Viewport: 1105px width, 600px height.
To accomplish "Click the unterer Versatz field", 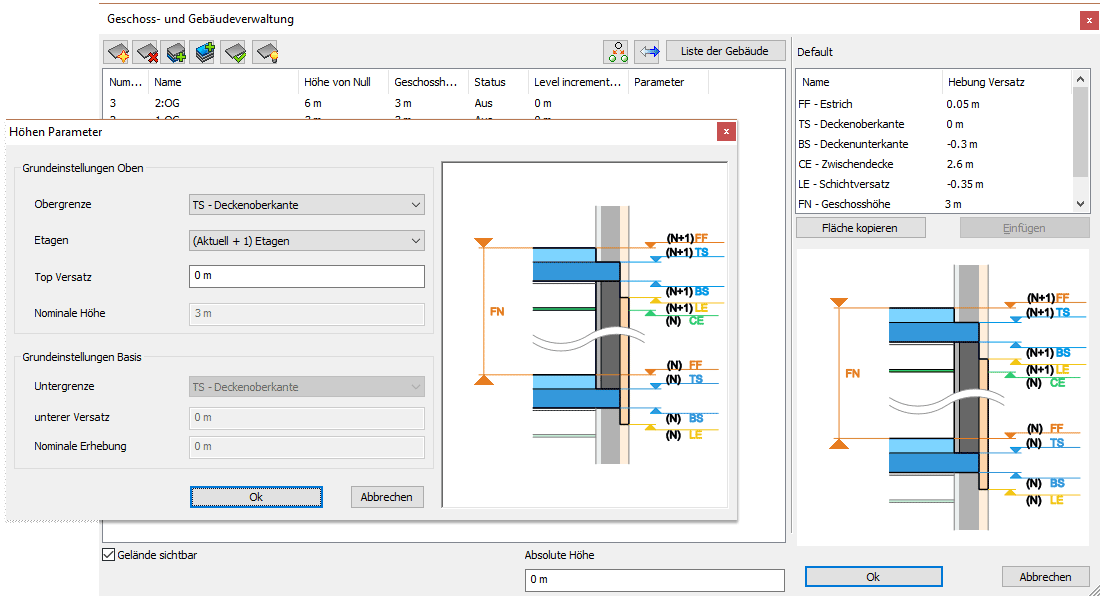I will pyautogui.click(x=307, y=417).
